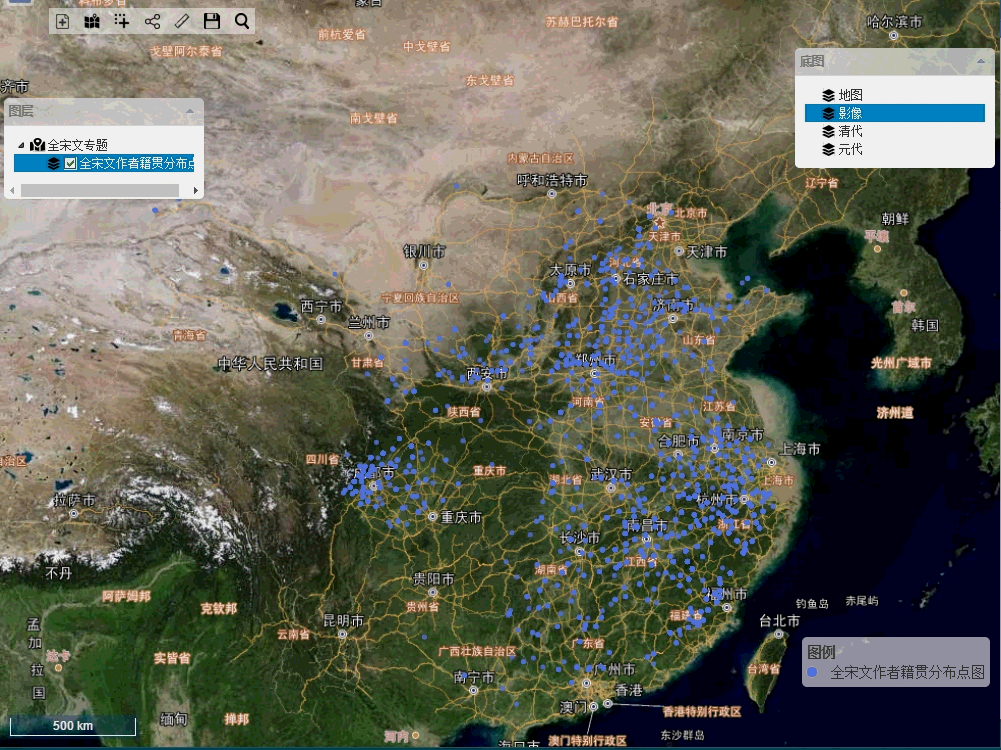Click right arrow of layer panel scrollbar
The height and width of the screenshot is (750, 1001).
196,190
